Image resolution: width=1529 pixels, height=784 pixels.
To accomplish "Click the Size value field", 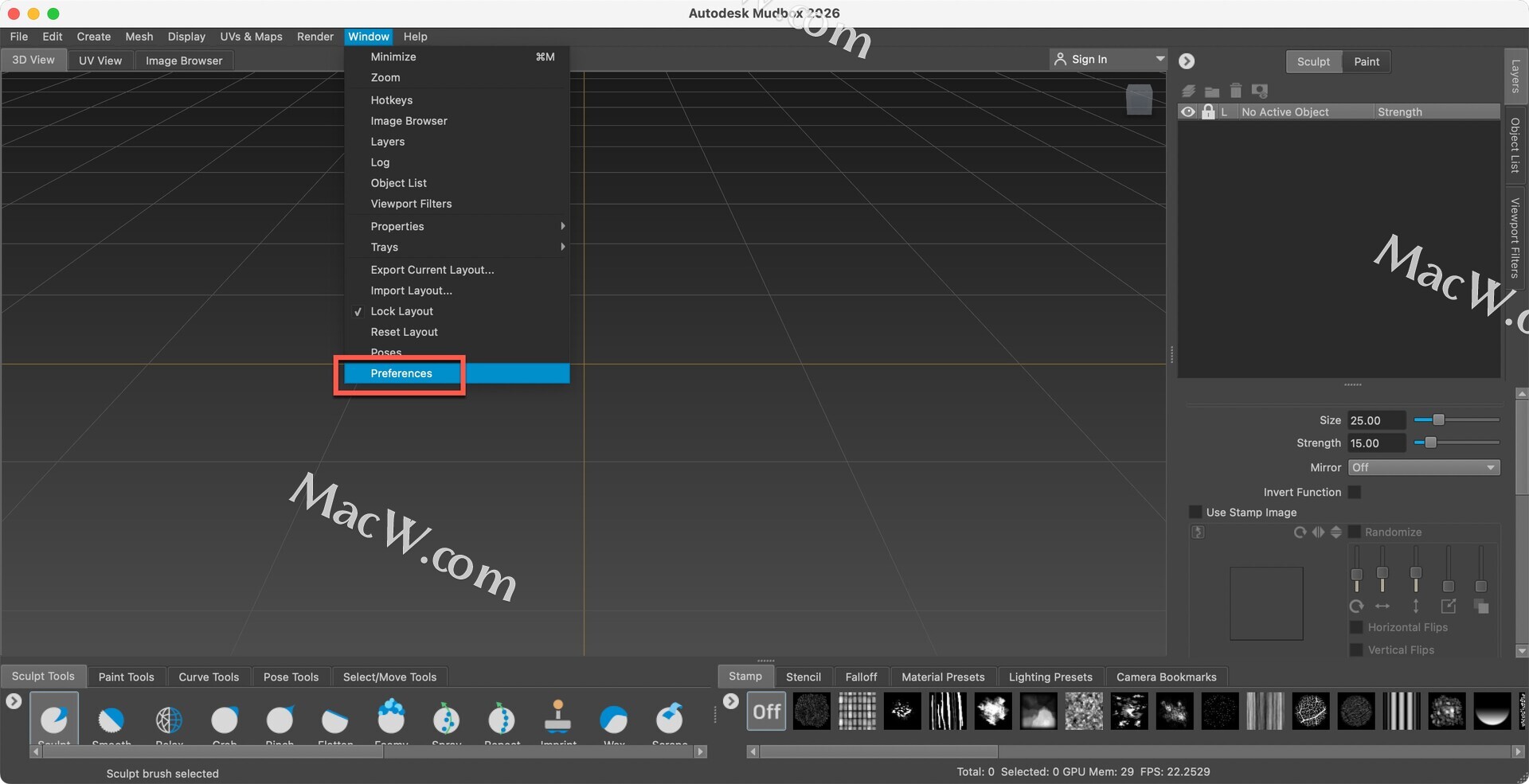I will point(1376,420).
